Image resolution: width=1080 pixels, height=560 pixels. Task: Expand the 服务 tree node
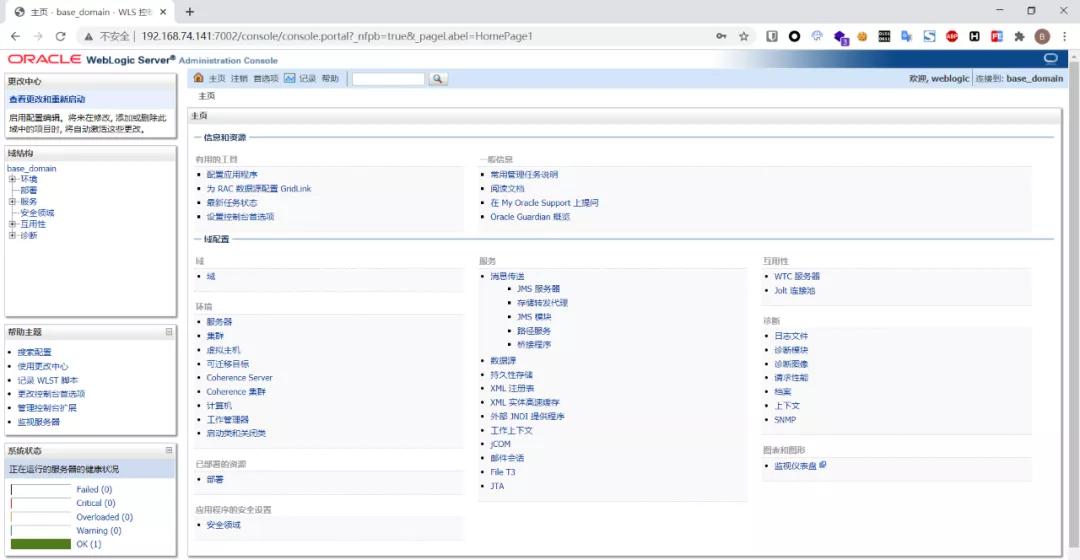click(x=12, y=202)
